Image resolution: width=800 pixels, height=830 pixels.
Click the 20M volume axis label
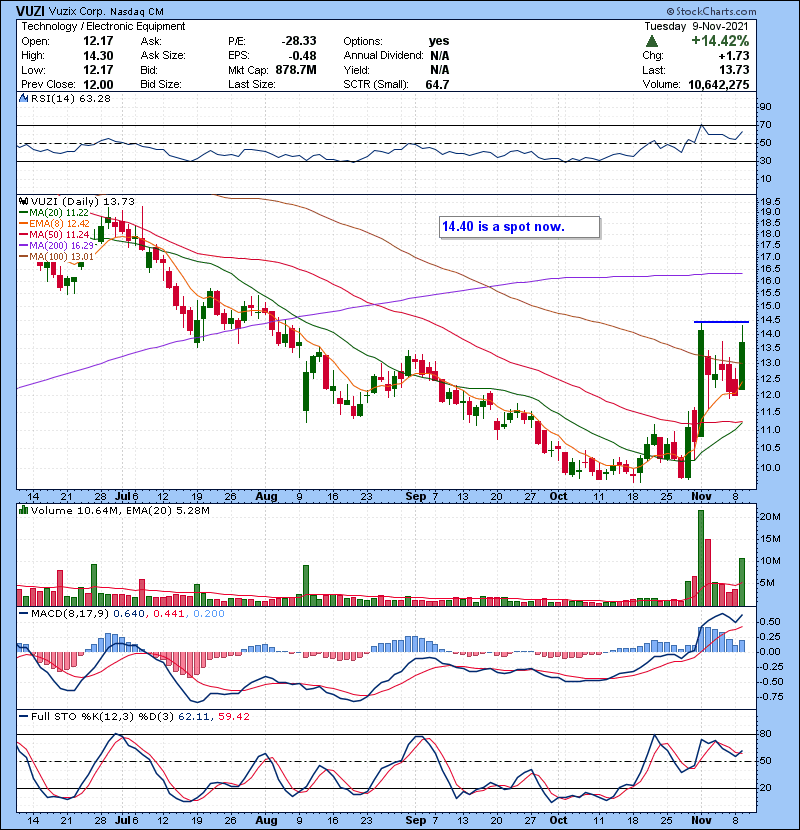tap(770, 517)
